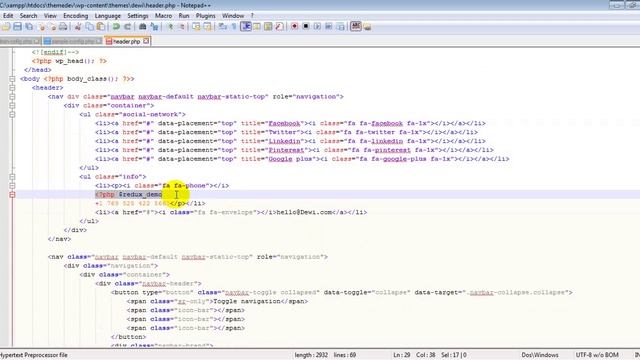Save the current recorded macro
The width and height of the screenshot is (640, 360).
tap(340, 27)
